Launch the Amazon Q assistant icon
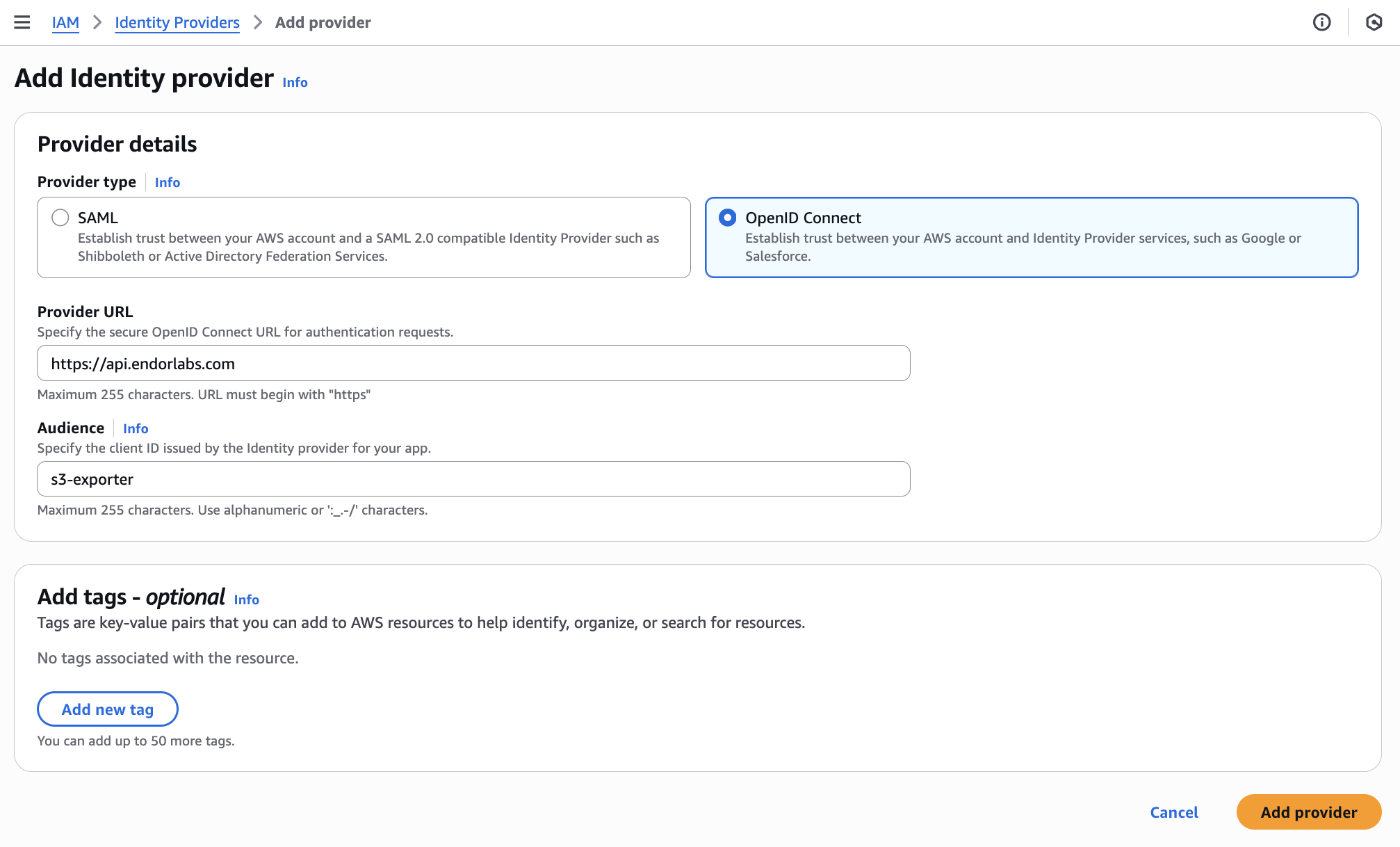 (x=1374, y=22)
